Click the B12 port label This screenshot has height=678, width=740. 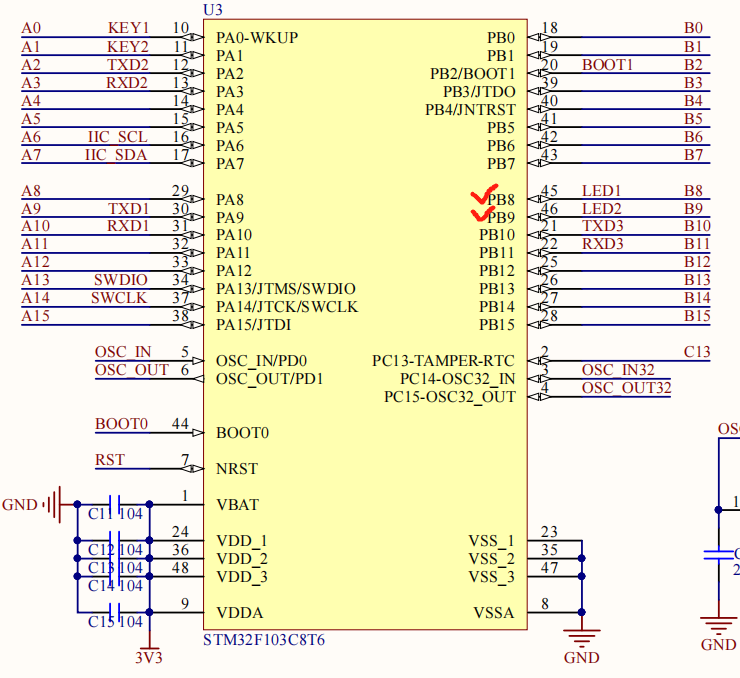pos(698,262)
